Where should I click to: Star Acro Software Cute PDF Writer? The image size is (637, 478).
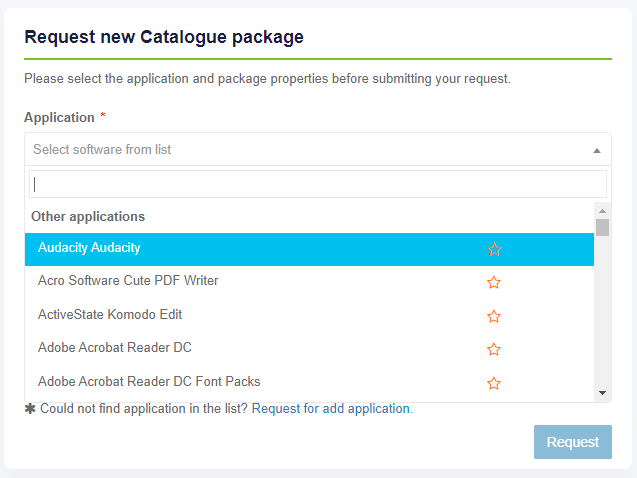(494, 282)
